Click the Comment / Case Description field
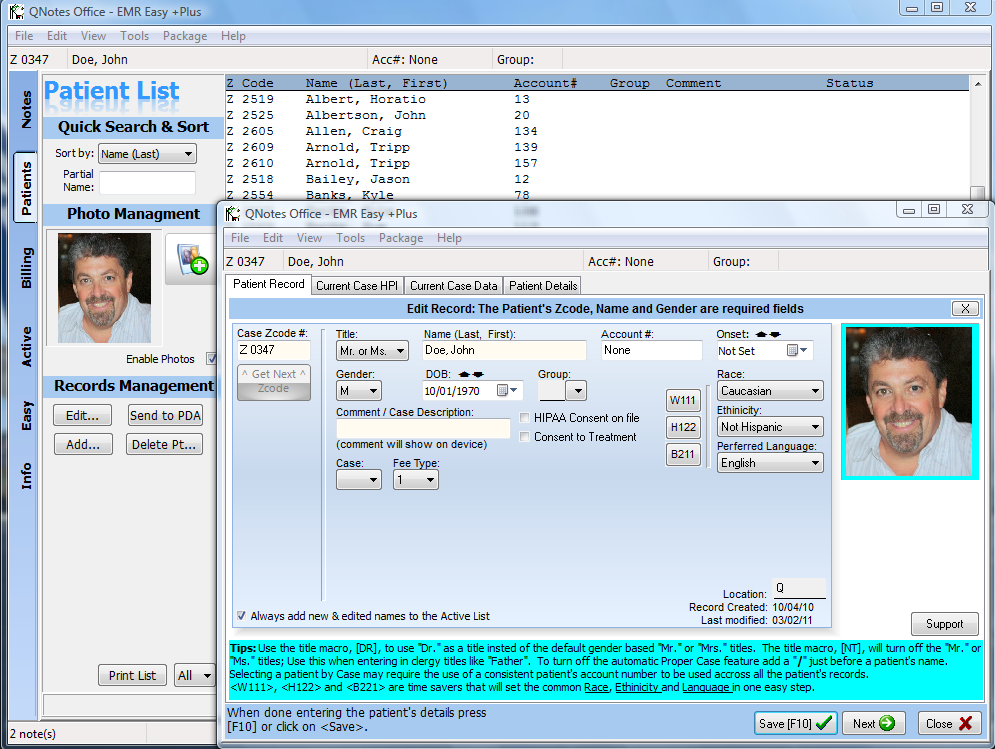This screenshot has width=995, height=749. click(x=423, y=428)
